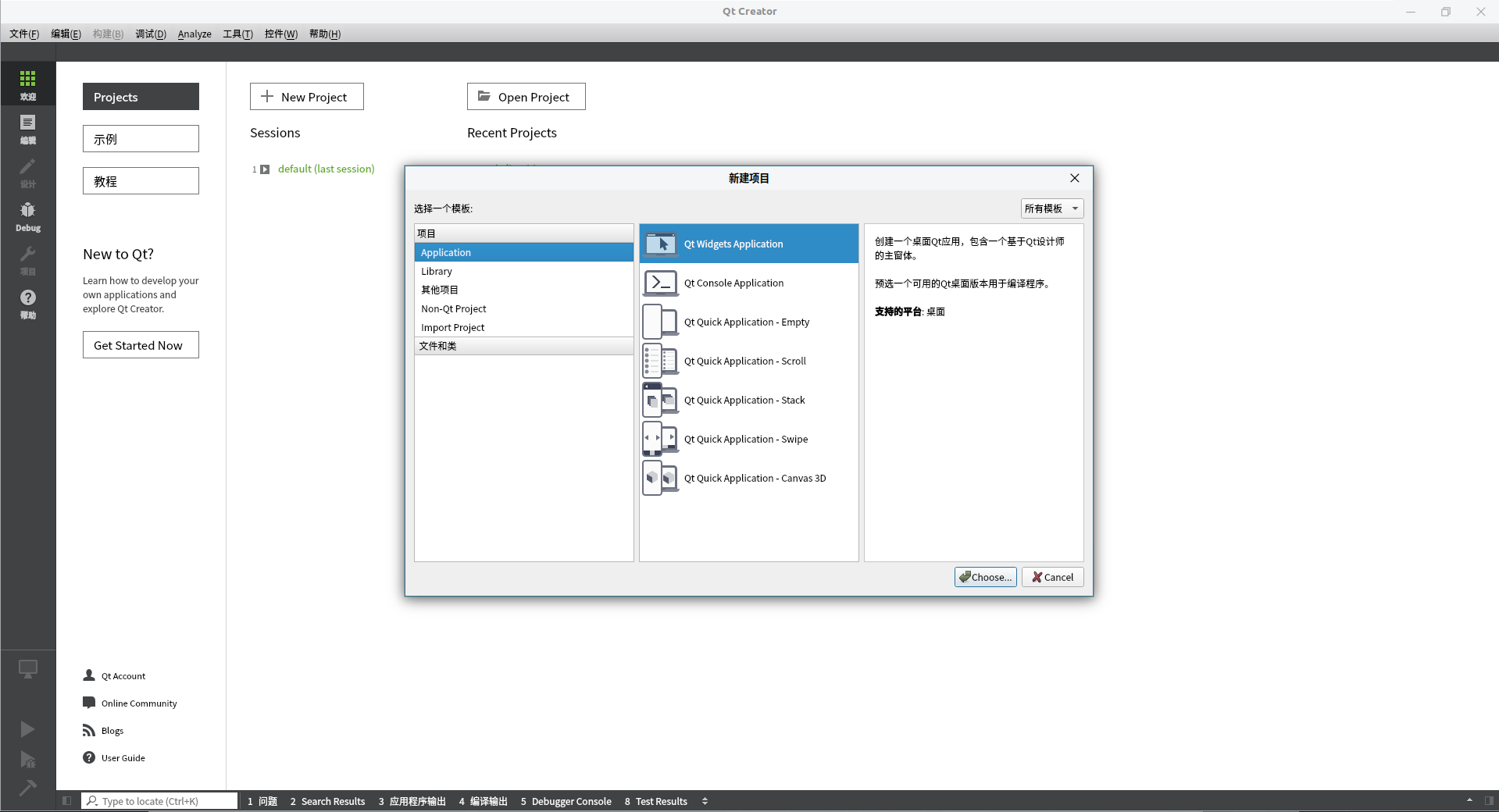The height and width of the screenshot is (812, 1499).
Task: Click the kit selector monitor icon
Action: tap(28, 669)
